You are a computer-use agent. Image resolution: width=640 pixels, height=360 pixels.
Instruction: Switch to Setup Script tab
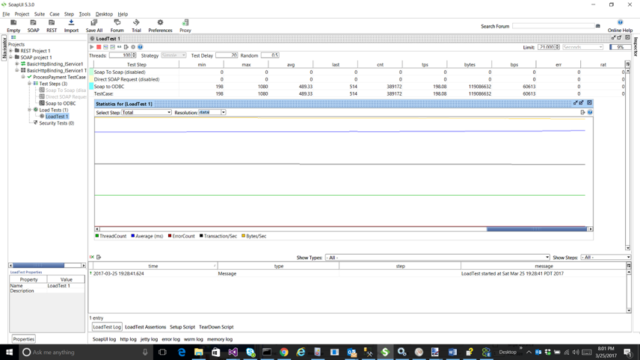click(182, 327)
